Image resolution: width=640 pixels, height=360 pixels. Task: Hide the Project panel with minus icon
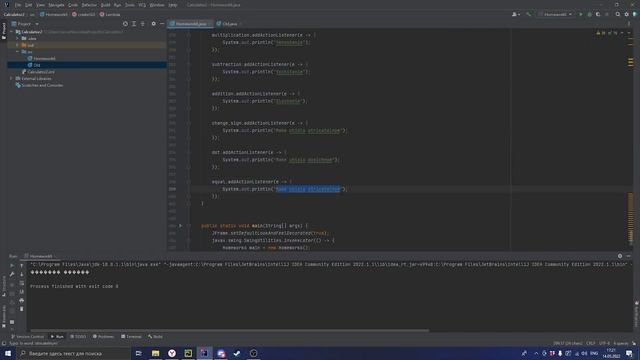point(162,24)
